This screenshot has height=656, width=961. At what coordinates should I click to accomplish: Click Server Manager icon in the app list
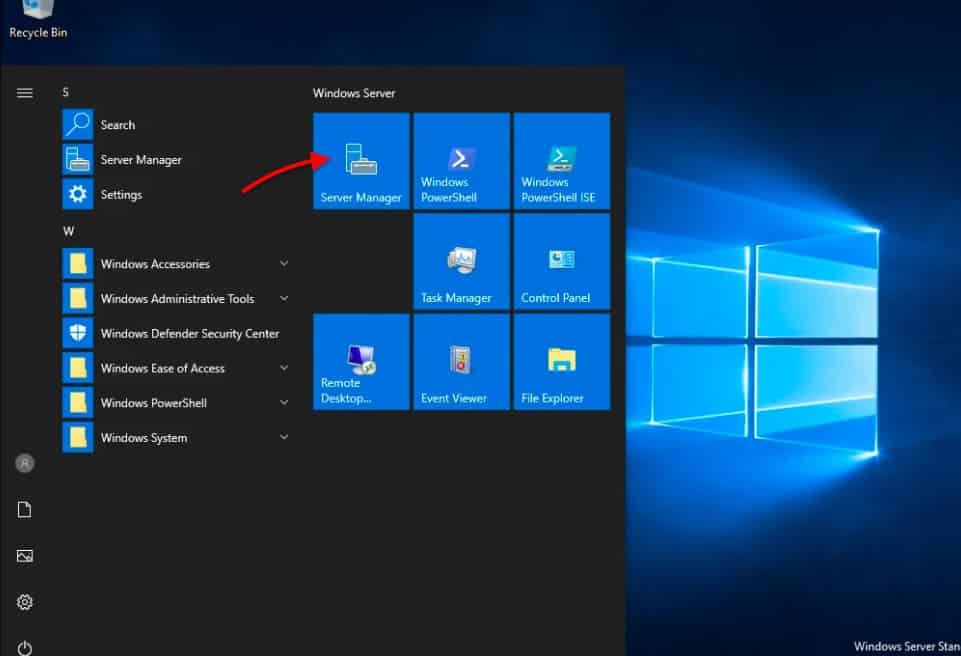(78, 159)
